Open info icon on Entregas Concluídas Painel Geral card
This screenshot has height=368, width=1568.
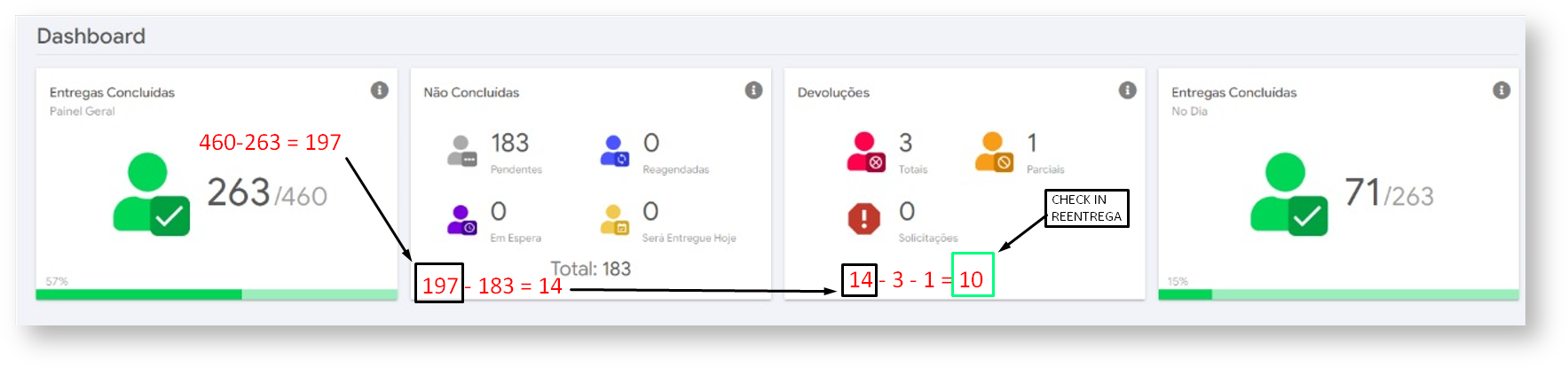click(379, 90)
